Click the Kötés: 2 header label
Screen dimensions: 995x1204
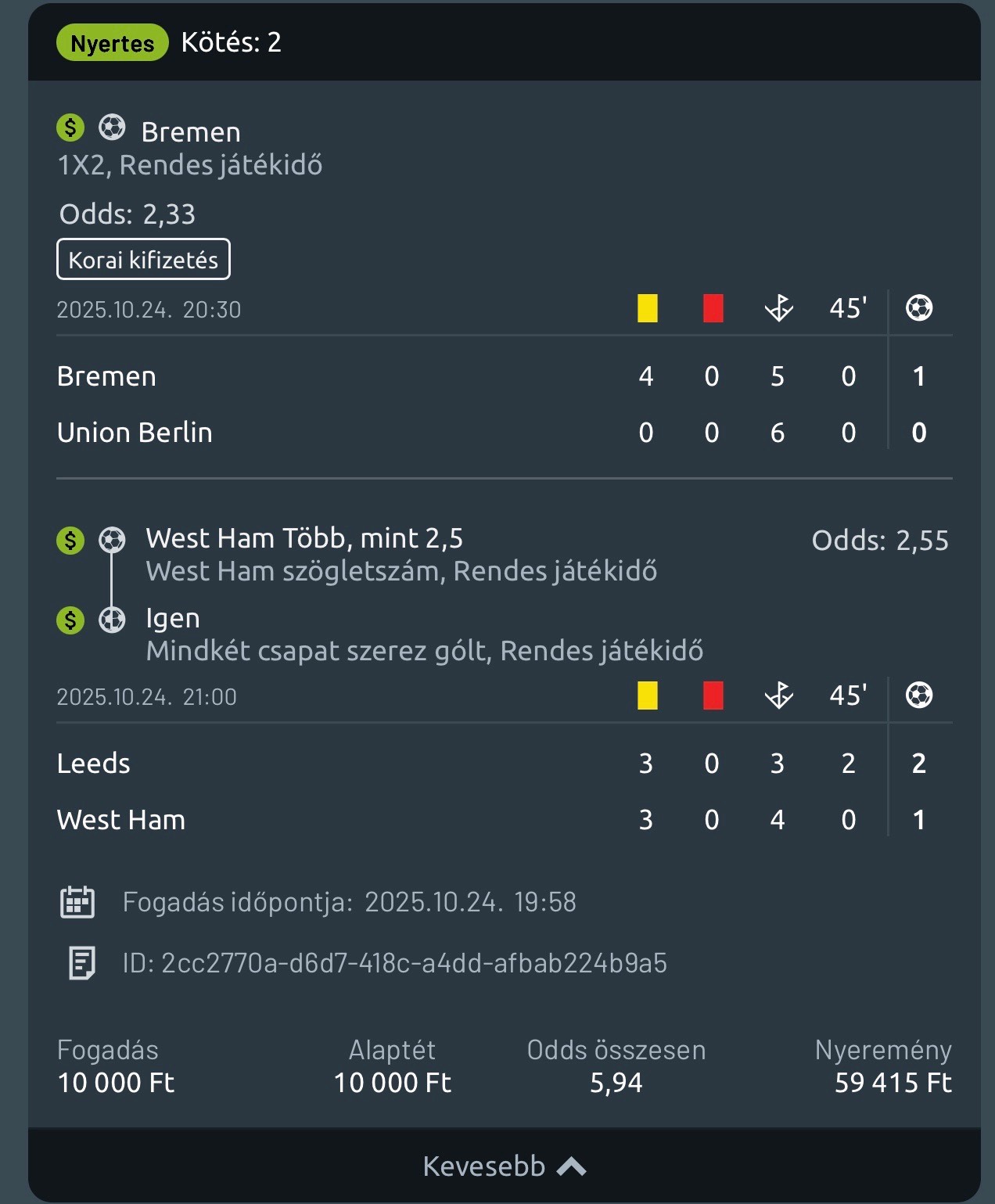[231, 42]
